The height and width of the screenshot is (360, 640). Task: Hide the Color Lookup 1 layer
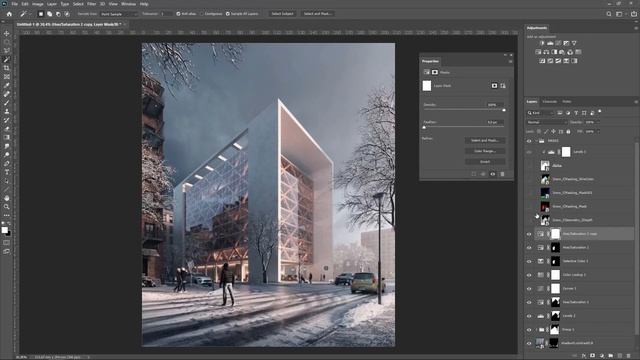[529, 275]
